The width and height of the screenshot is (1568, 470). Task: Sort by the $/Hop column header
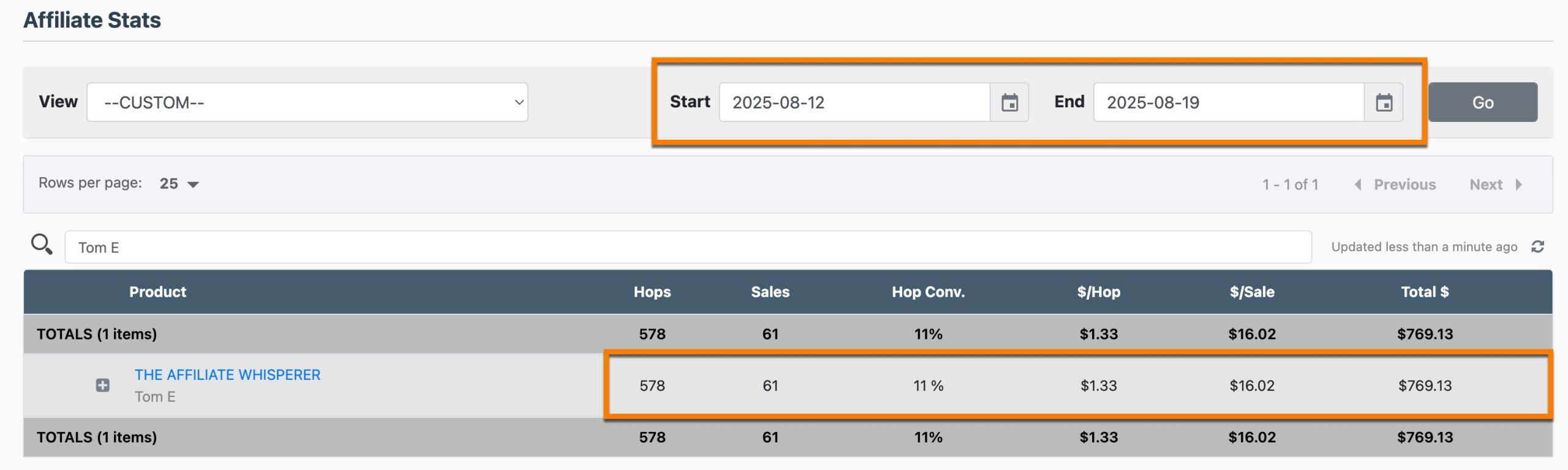coord(1098,292)
